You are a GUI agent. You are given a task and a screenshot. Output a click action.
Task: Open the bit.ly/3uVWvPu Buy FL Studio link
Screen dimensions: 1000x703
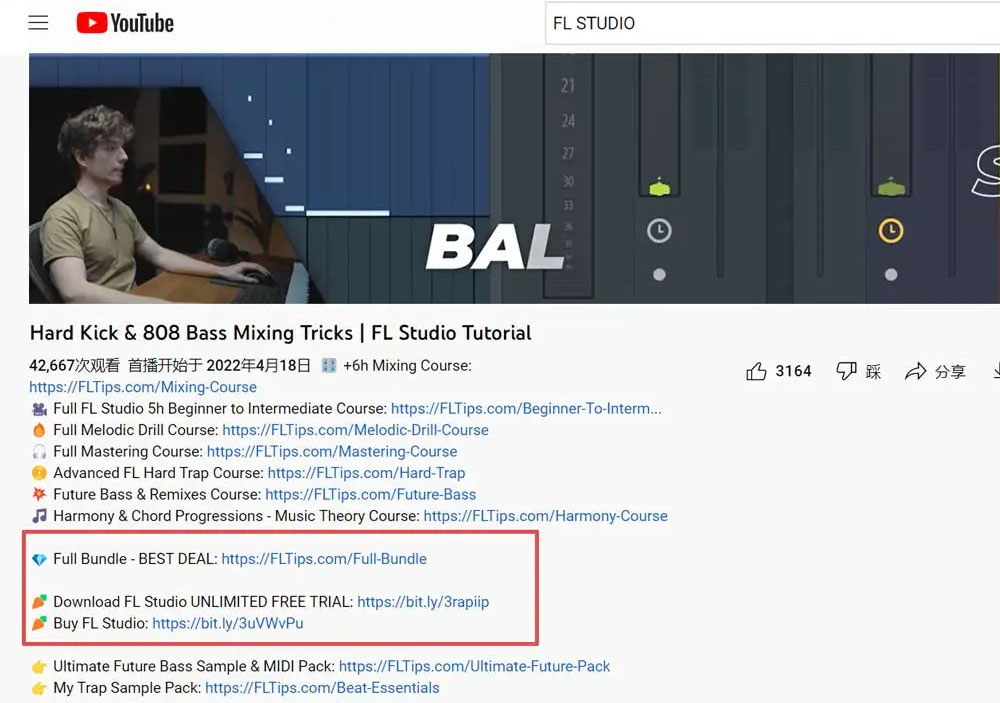(228, 623)
